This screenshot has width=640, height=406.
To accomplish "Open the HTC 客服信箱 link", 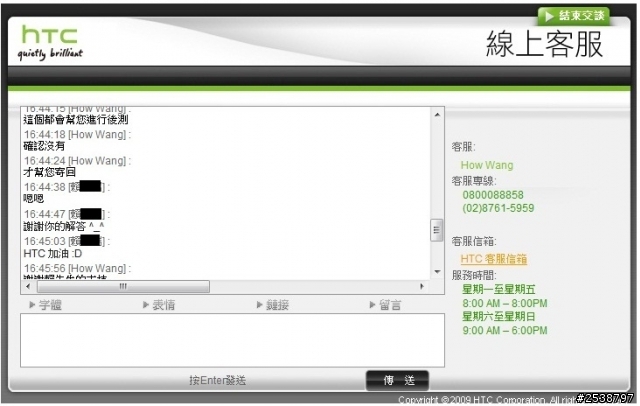I will coord(493,259).
